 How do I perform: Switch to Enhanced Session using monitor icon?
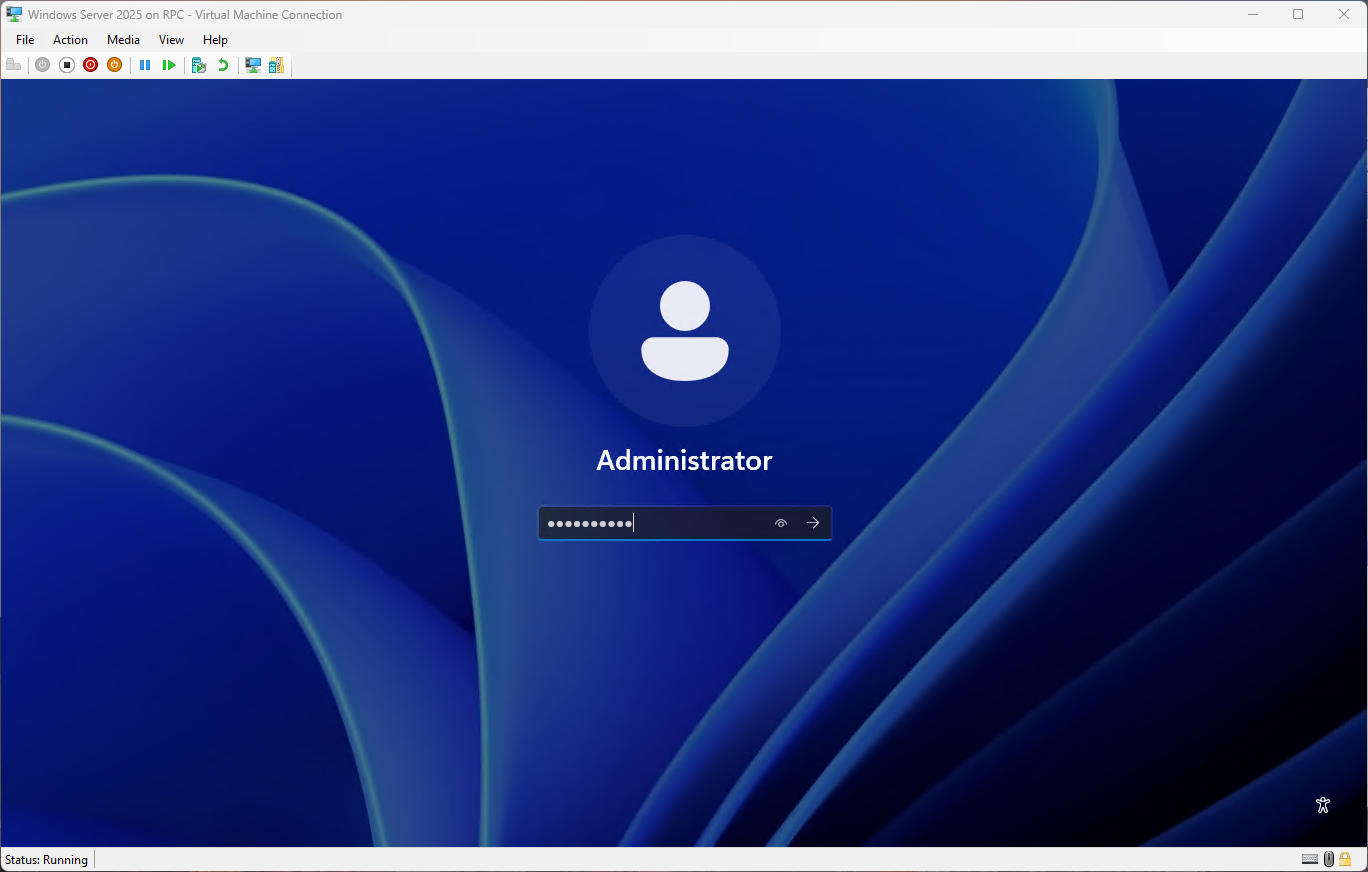pyautogui.click(x=253, y=65)
